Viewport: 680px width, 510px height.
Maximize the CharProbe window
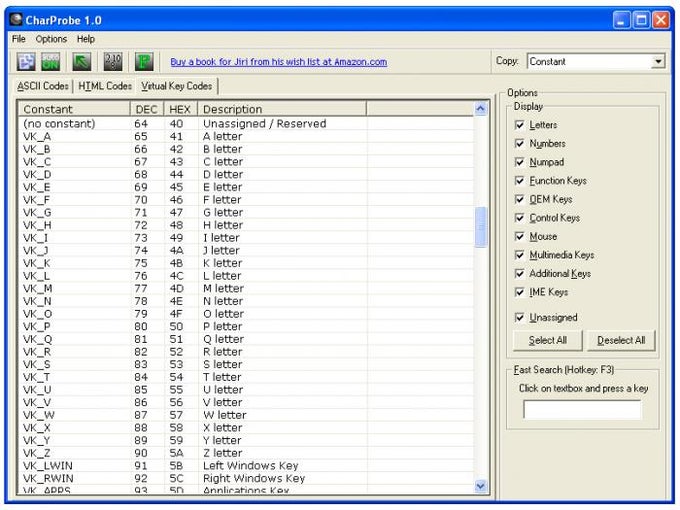[641, 20]
